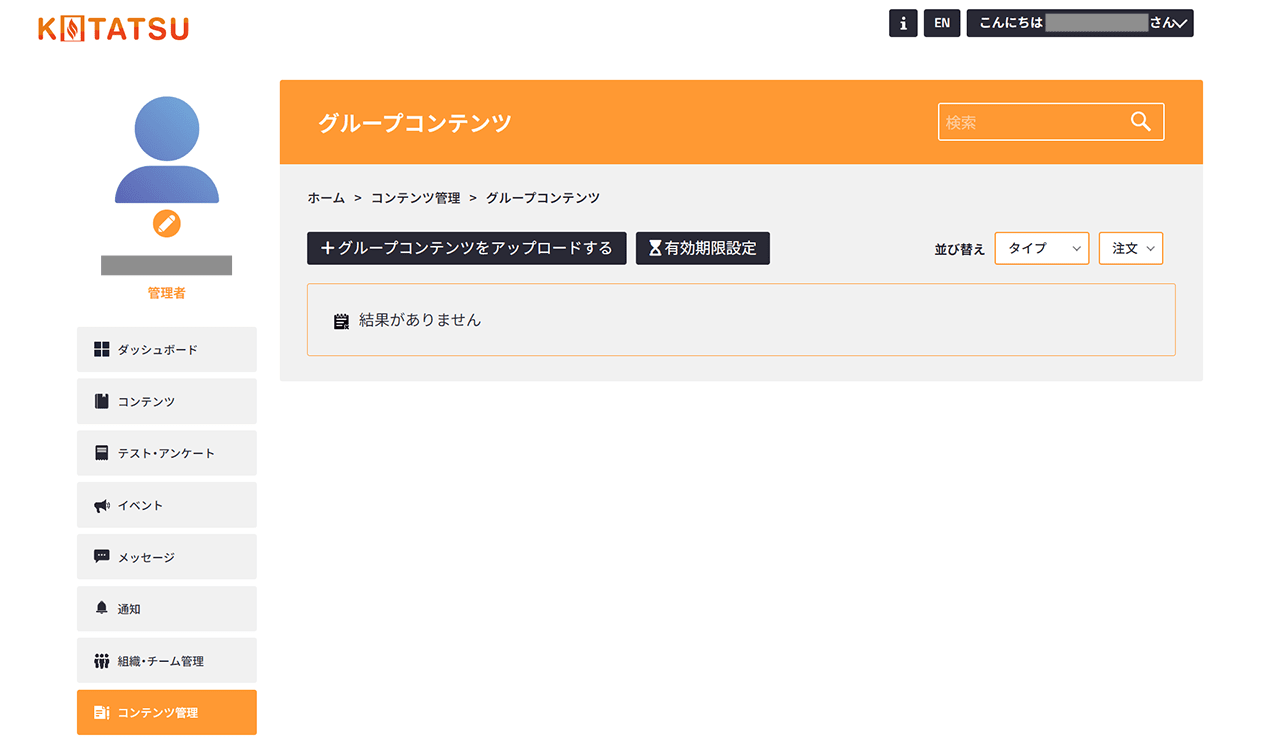The image size is (1280, 738).
Task: Open the タイプ sort dropdown
Action: (1041, 248)
